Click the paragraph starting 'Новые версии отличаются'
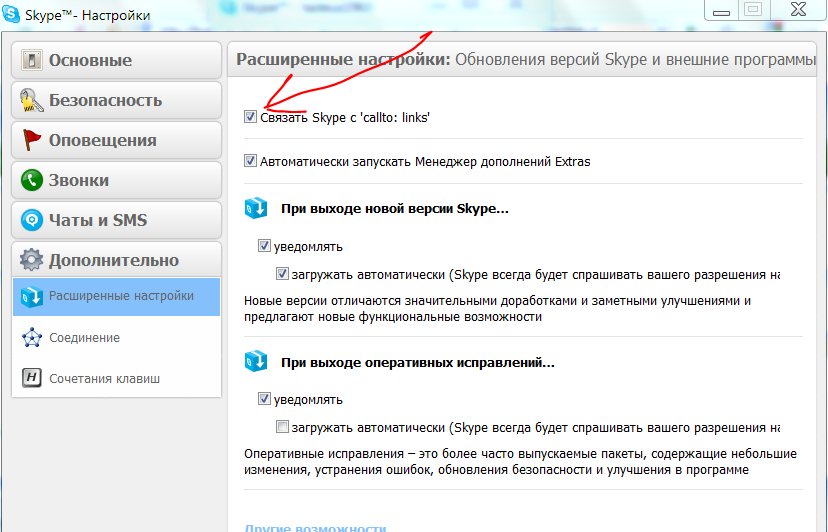 coord(497,309)
